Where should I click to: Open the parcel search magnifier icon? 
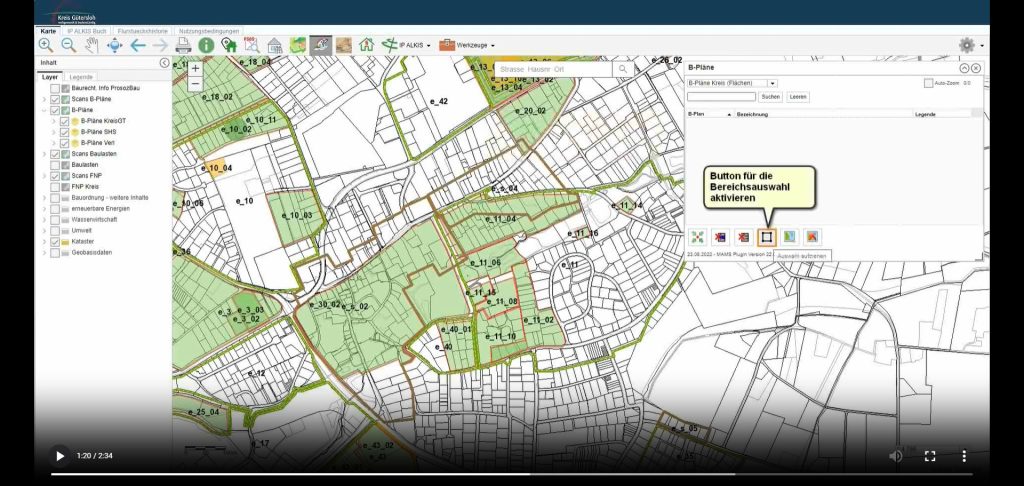point(251,45)
